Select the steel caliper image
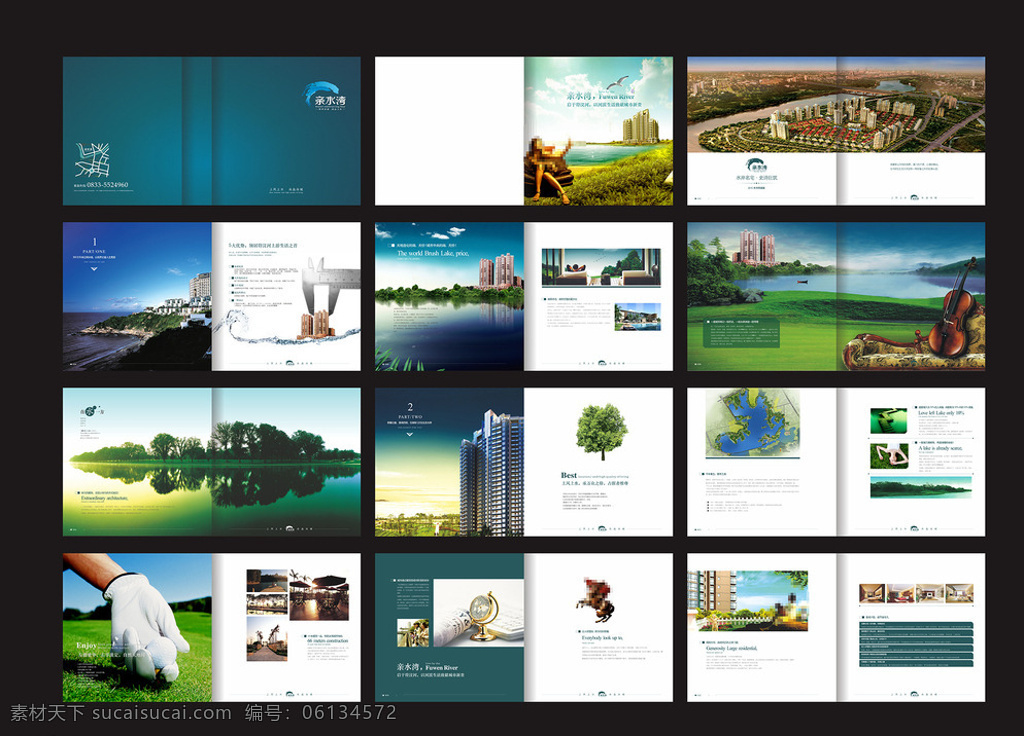The width and height of the screenshot is (1024, 736). coord(332,285)
